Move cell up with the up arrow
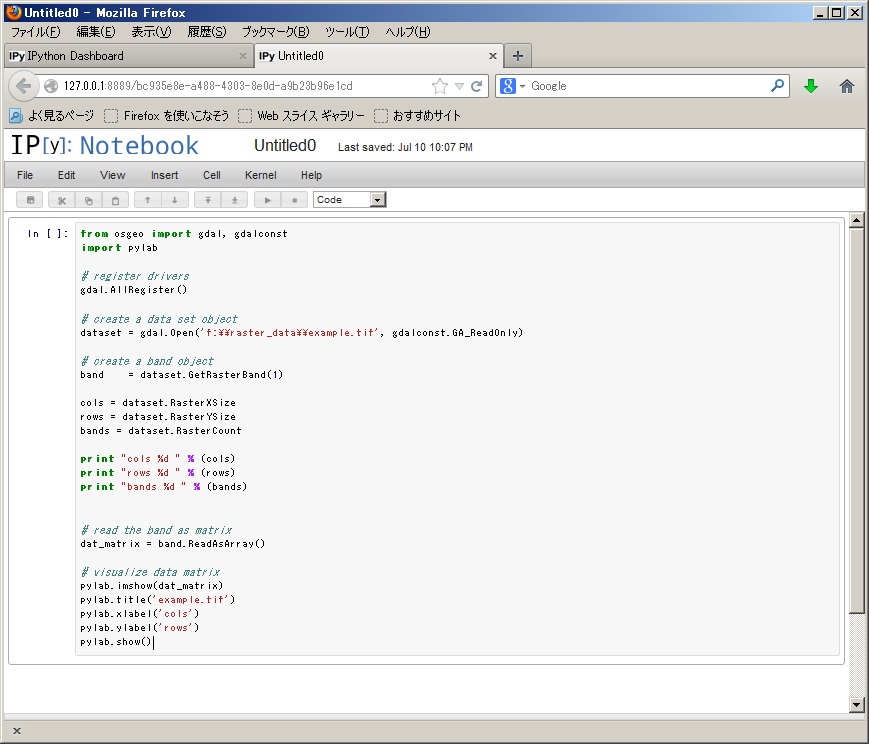This screenshot has width=869, height=744. click(x=148, y=200)
